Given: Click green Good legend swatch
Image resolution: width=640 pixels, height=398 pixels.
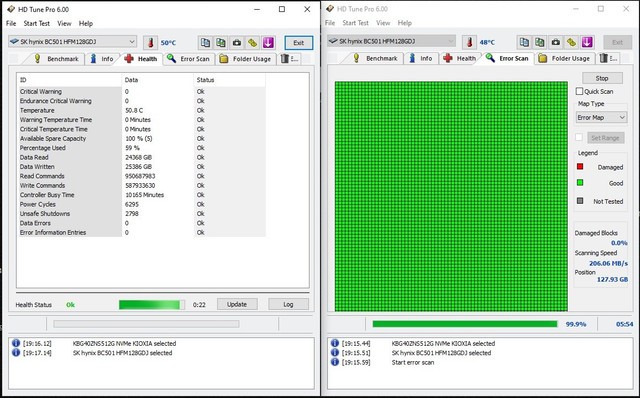Looking at the screenshot, I should (580, 182).
